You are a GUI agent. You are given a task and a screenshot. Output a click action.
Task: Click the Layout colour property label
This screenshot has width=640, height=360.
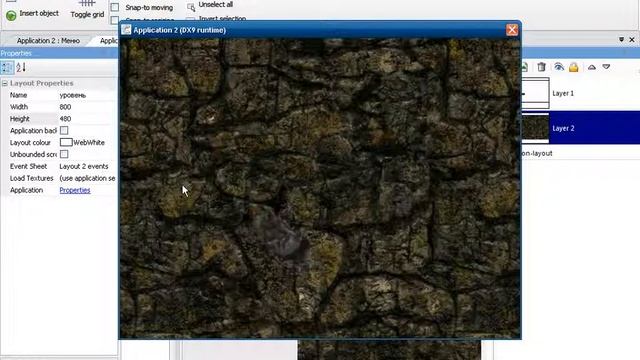click(x=30, y=142)
